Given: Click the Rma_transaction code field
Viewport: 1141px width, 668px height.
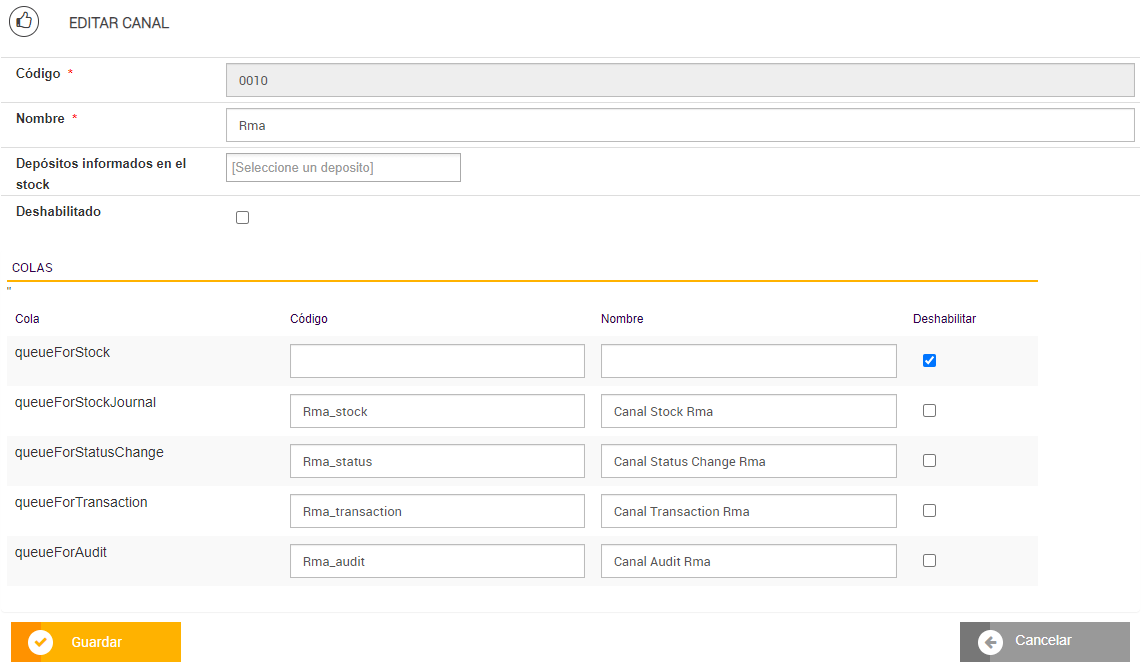Looking at the screenshot, I should click(x=437, y=511).
